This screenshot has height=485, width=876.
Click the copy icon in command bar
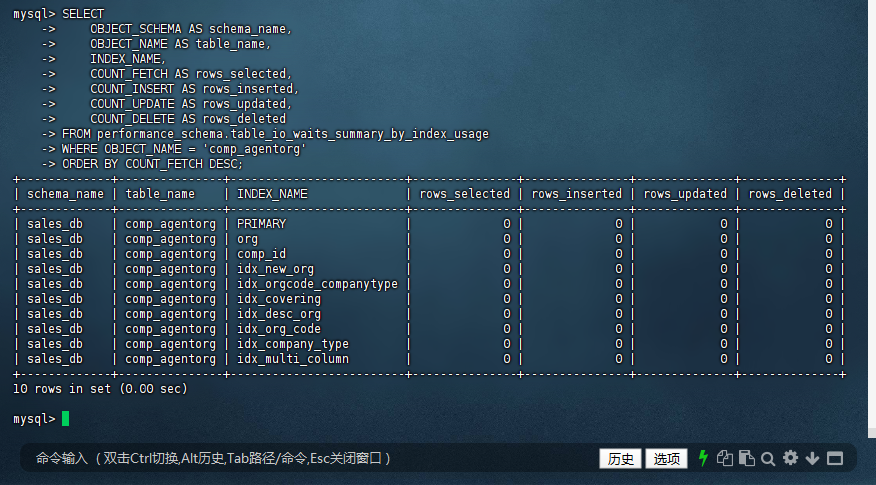[725, 458]
